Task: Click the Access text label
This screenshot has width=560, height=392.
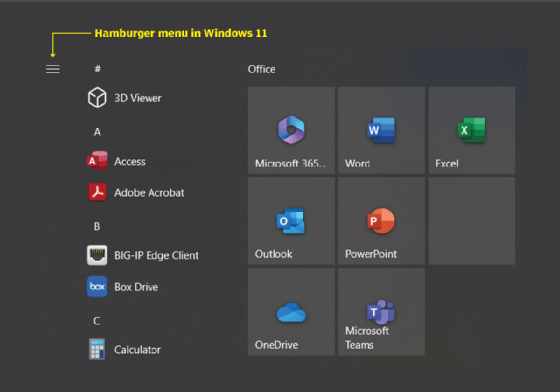Action: tap(130, 161)
